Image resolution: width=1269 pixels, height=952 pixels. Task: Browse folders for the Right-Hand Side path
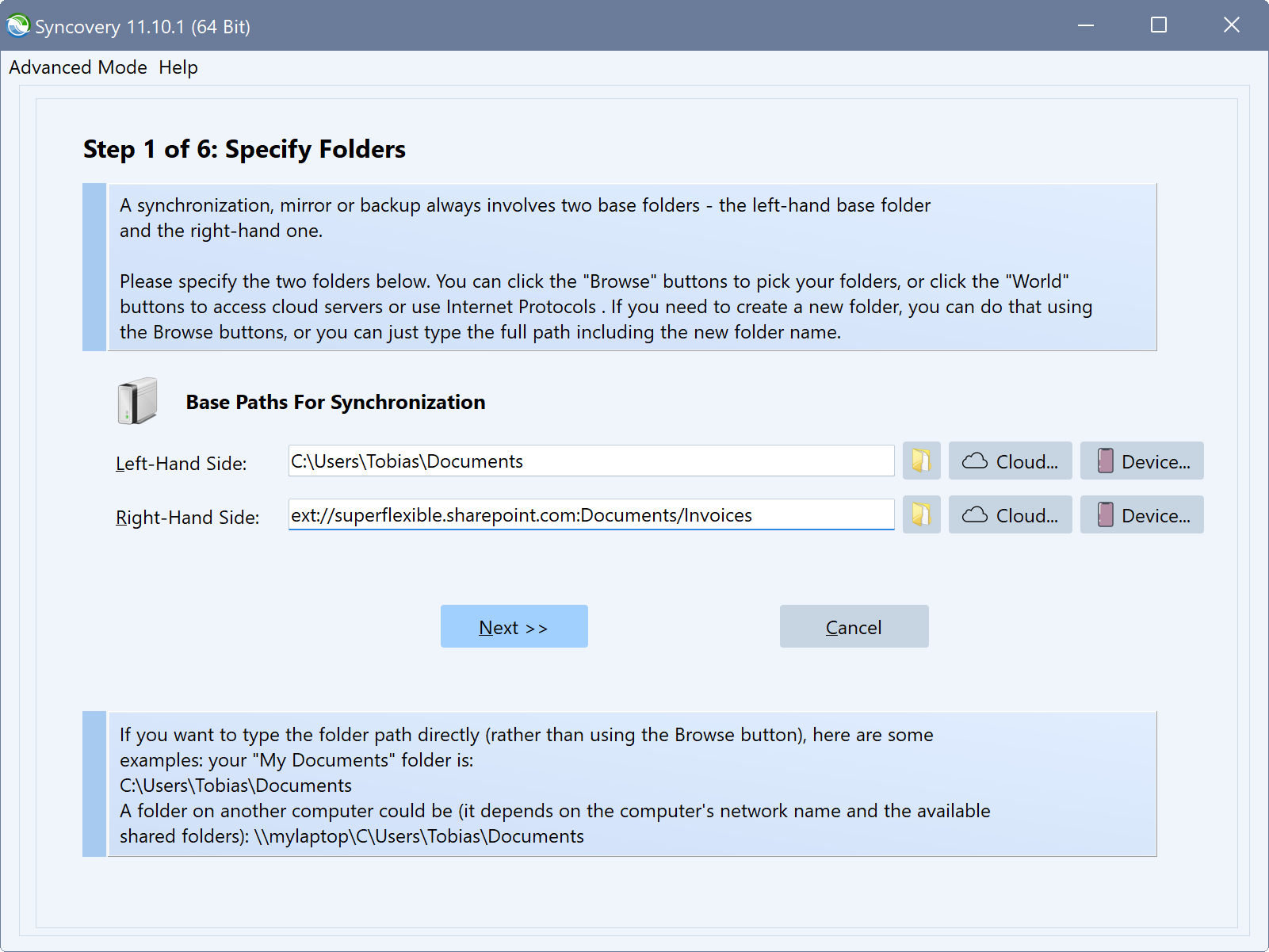[920, 514]
